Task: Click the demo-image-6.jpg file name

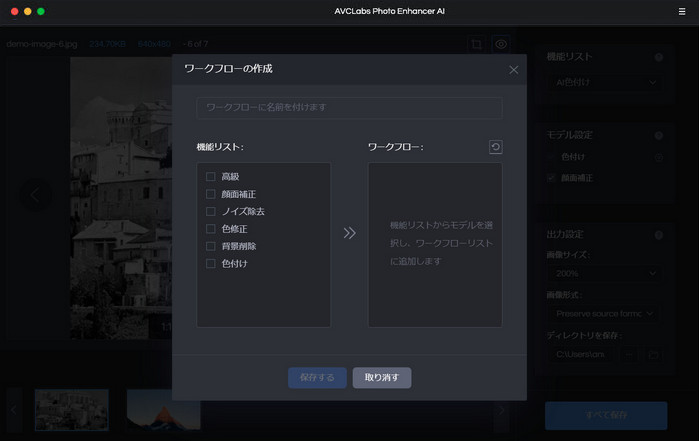Action: (x=42, y=44)
